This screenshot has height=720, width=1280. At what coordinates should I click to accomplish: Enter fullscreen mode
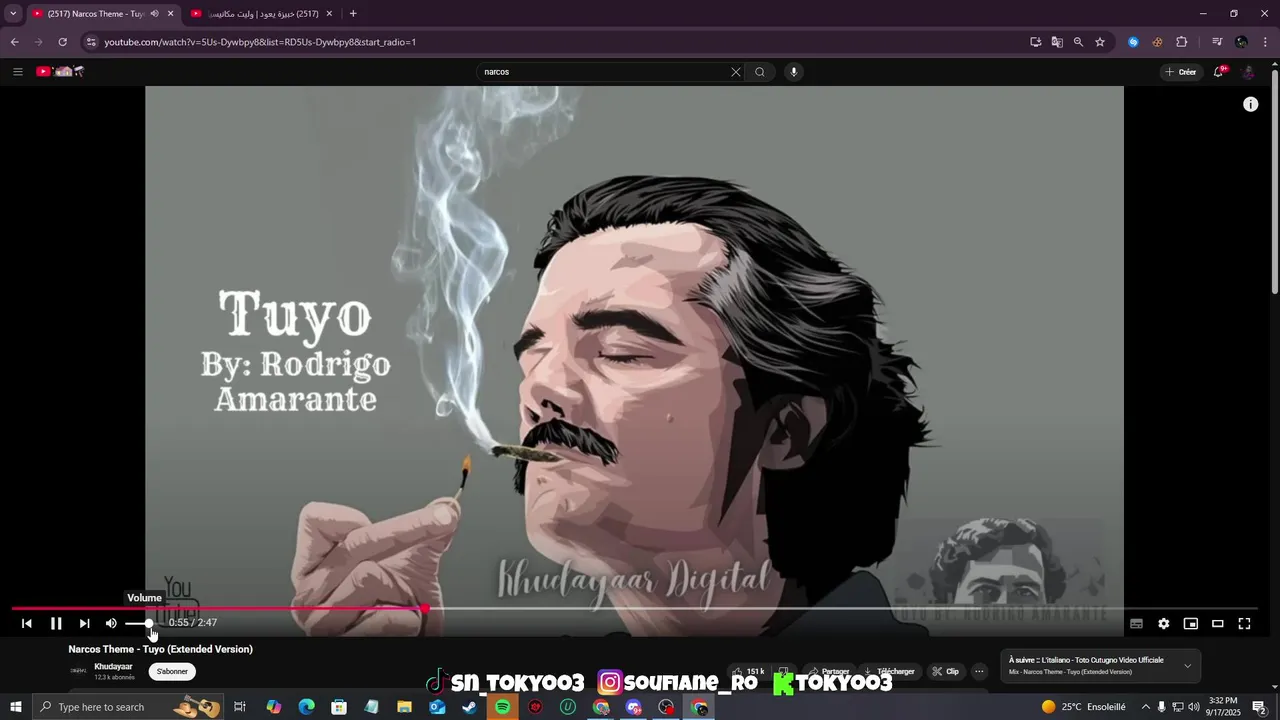tap(1244, 623)
